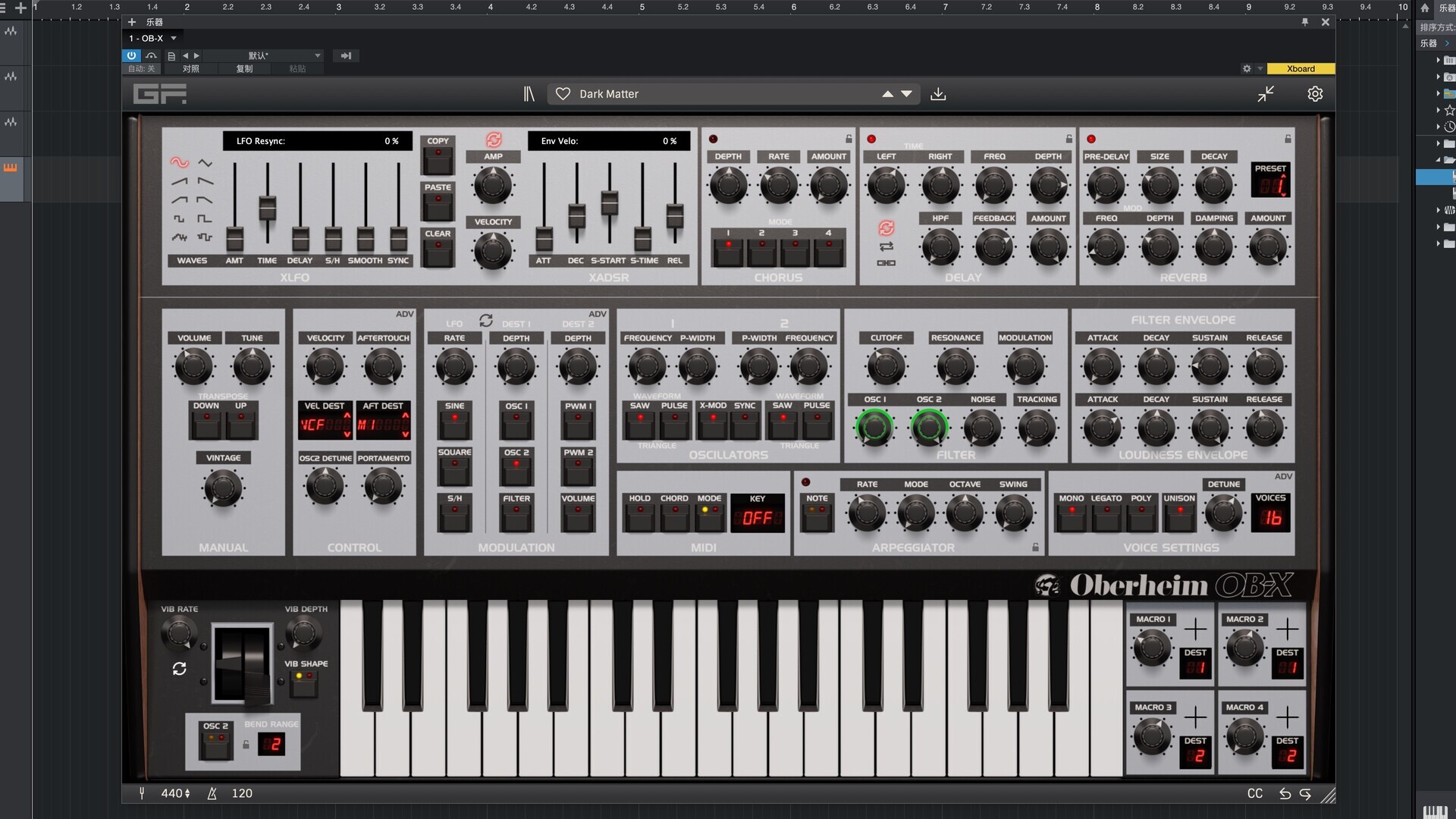Click the instruments tab above the plugin
This screenshot has width=1456, height=819.
coord(155,22)
